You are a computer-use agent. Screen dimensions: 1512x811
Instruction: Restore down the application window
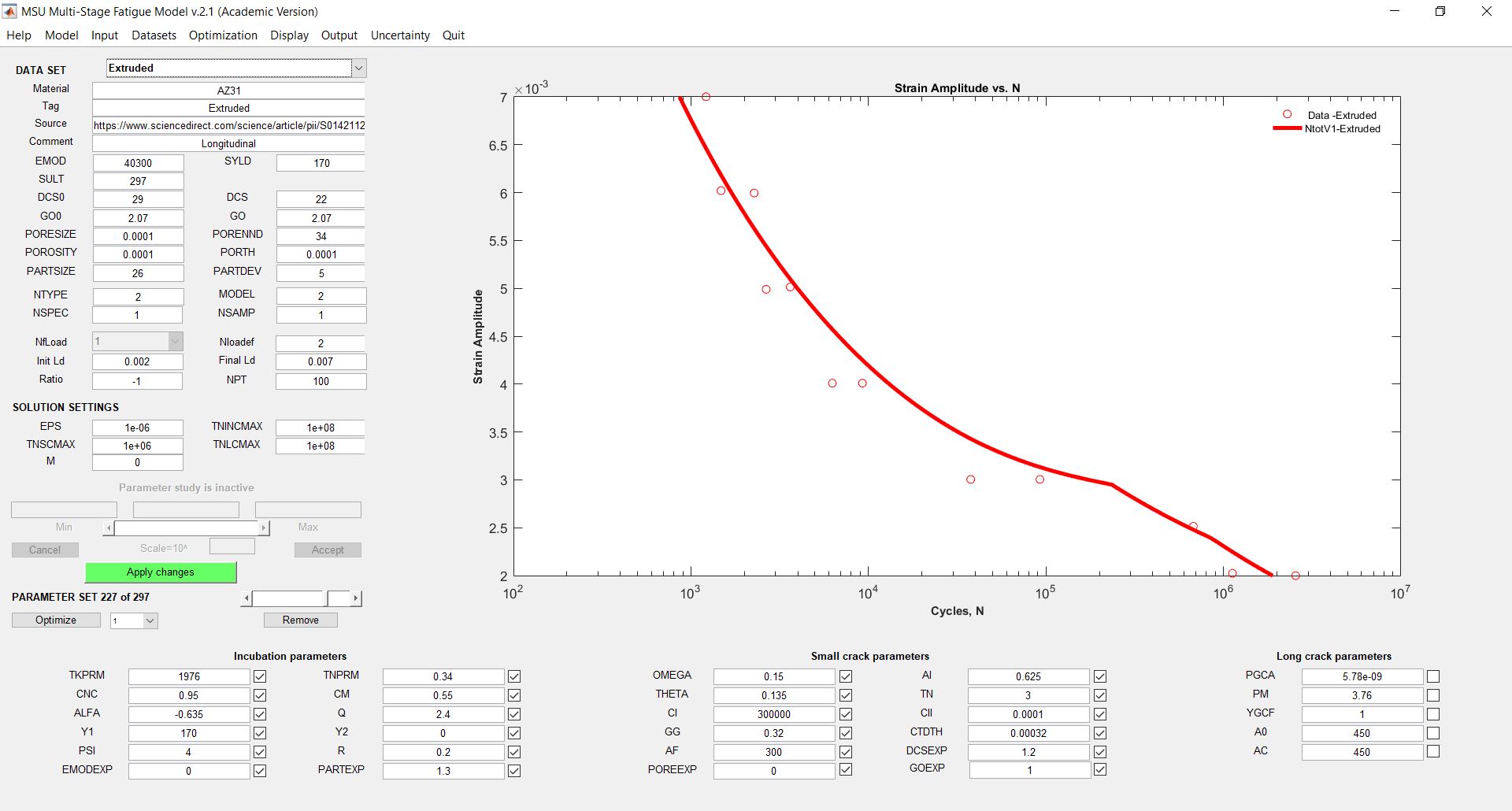point(1440,11)
